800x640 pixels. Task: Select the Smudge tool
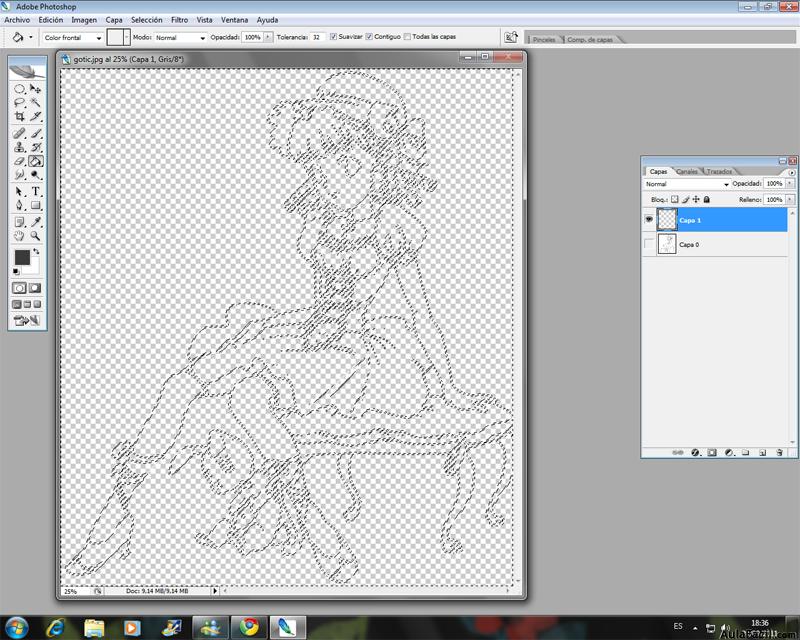(19, 175)
